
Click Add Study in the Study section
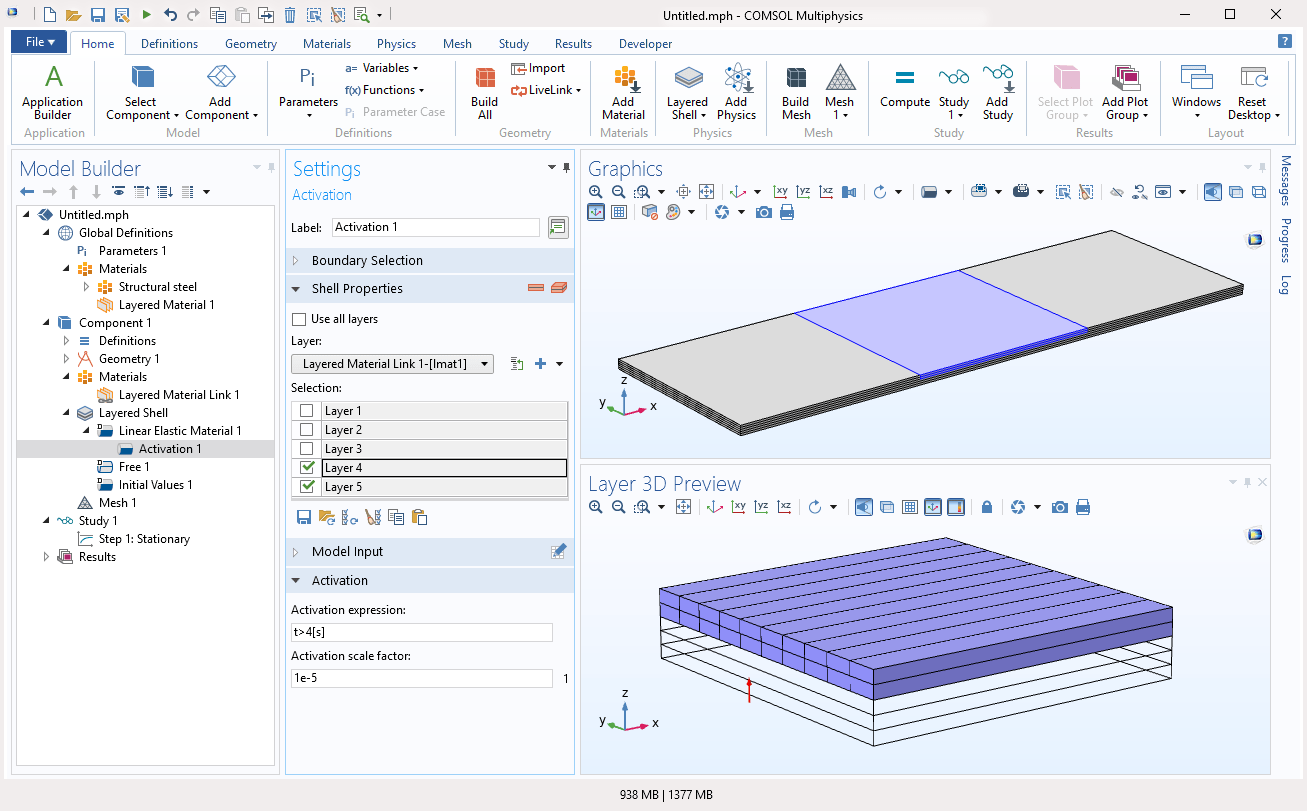tap(998, 90)
